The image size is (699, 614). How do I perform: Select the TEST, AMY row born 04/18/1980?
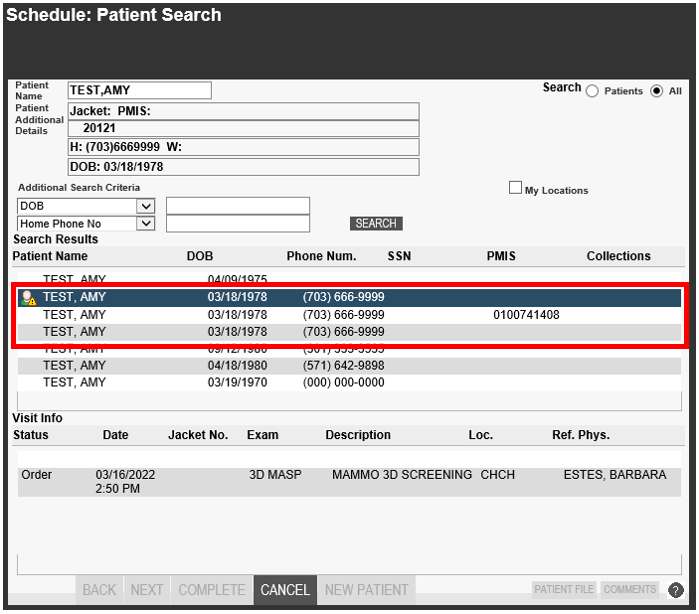click(349, 366)
